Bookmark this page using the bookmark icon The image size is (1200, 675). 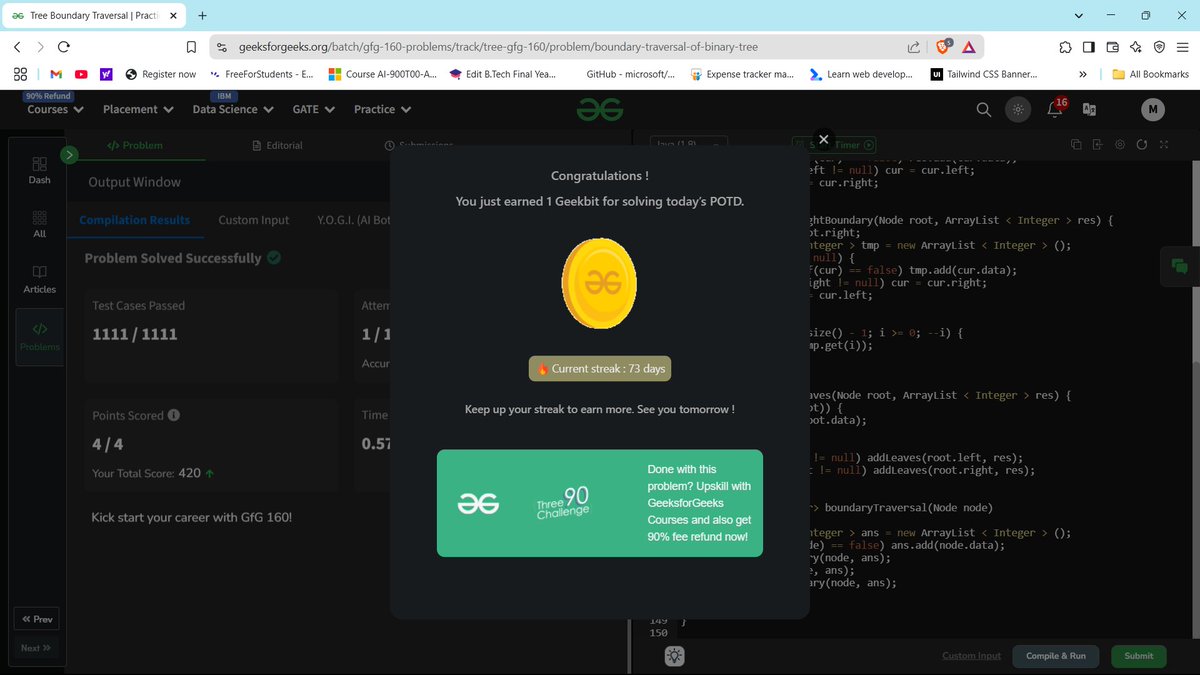191,47
